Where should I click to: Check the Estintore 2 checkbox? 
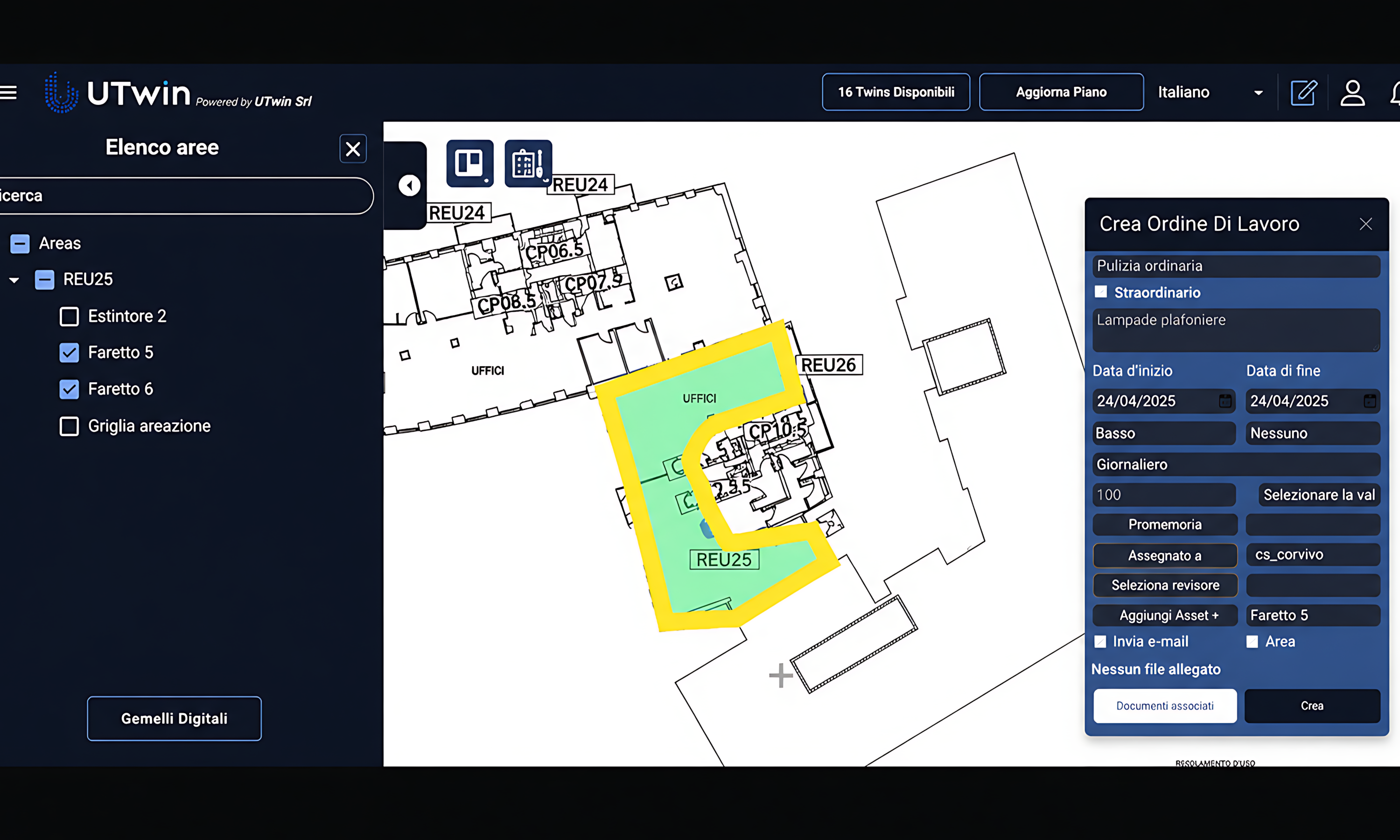pyautogui.click(x=69, y=316)
